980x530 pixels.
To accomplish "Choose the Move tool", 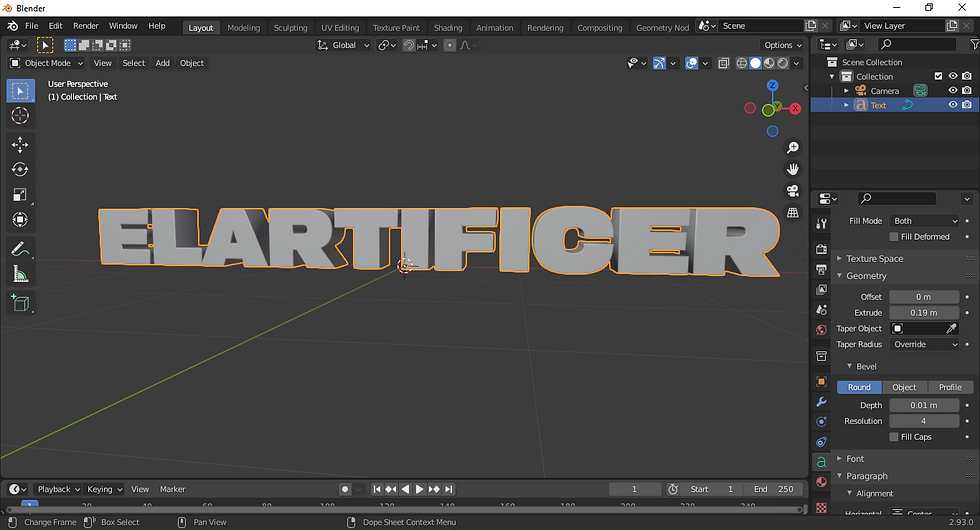I will (20, 144).
